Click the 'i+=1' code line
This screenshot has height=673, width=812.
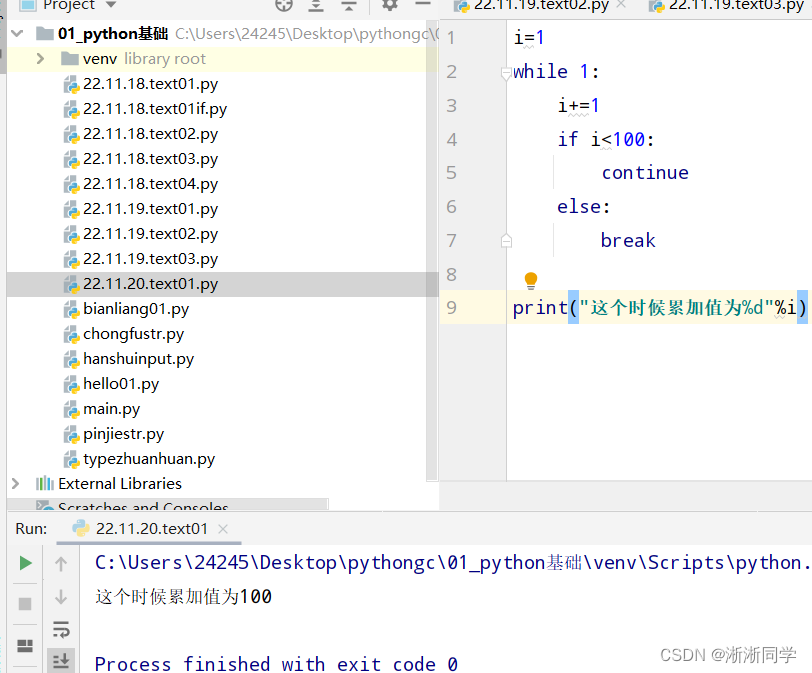click(x=578, y=106)
